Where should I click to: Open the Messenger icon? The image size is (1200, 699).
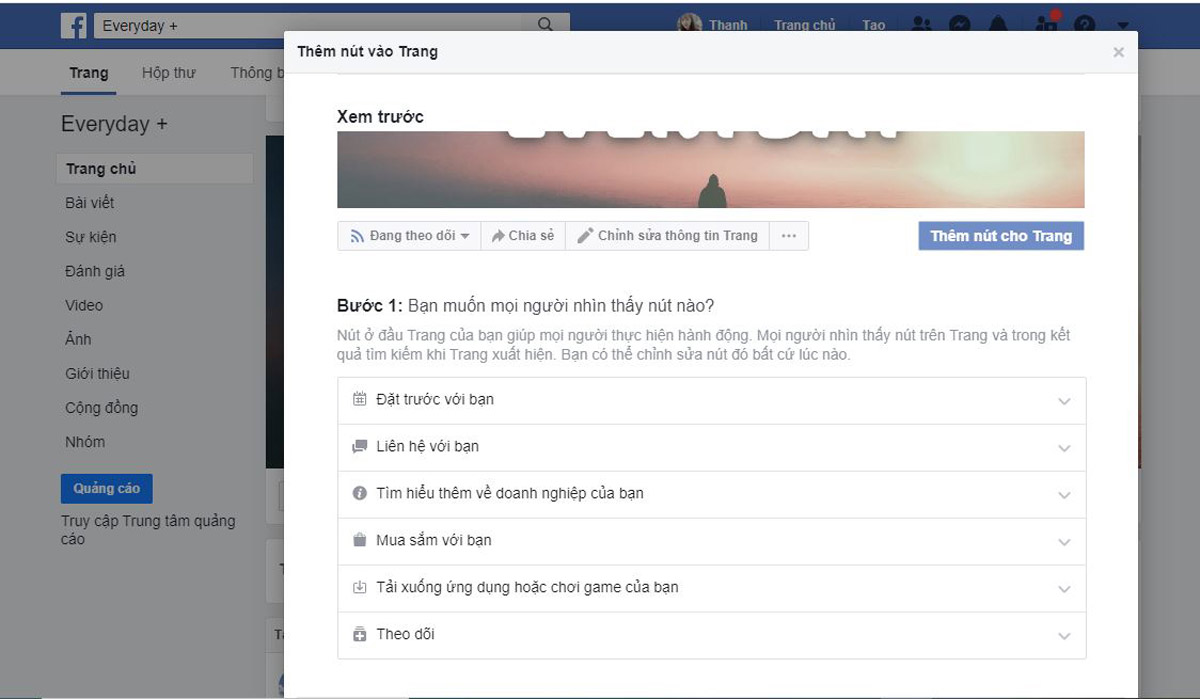(x=960, y=25)
